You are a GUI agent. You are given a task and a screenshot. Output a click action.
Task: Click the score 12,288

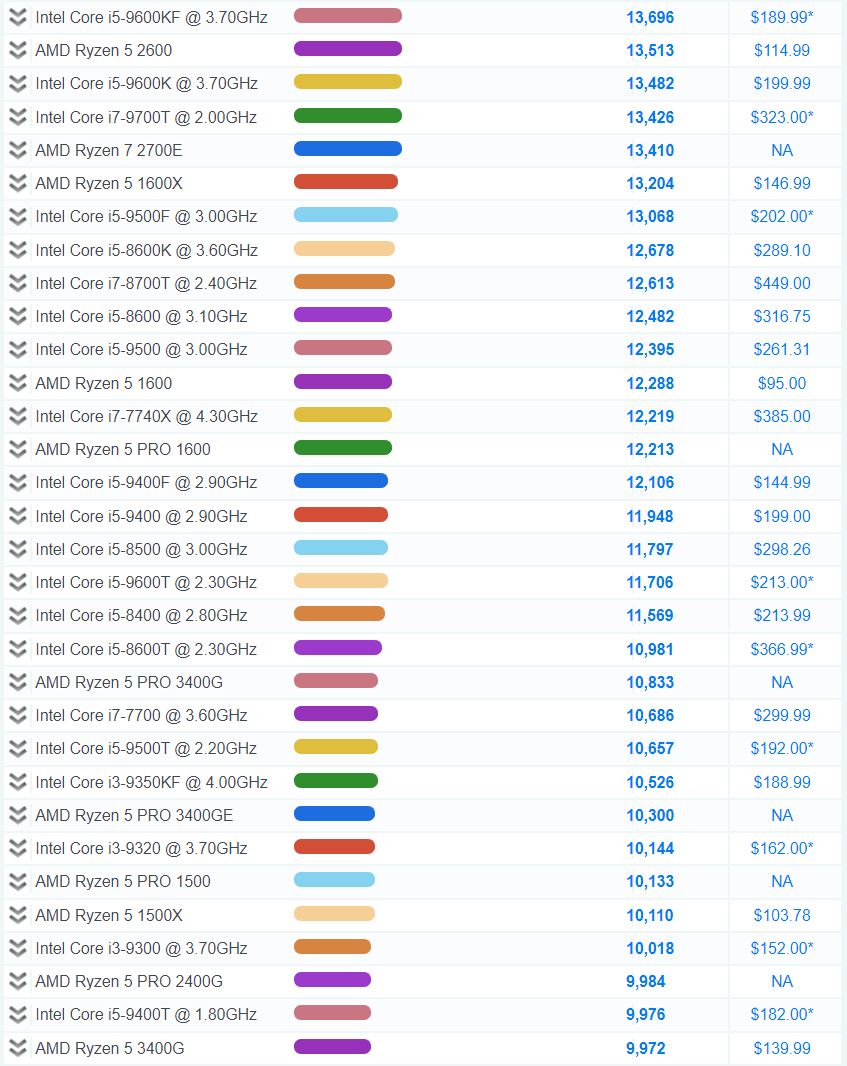coord(650,383)
